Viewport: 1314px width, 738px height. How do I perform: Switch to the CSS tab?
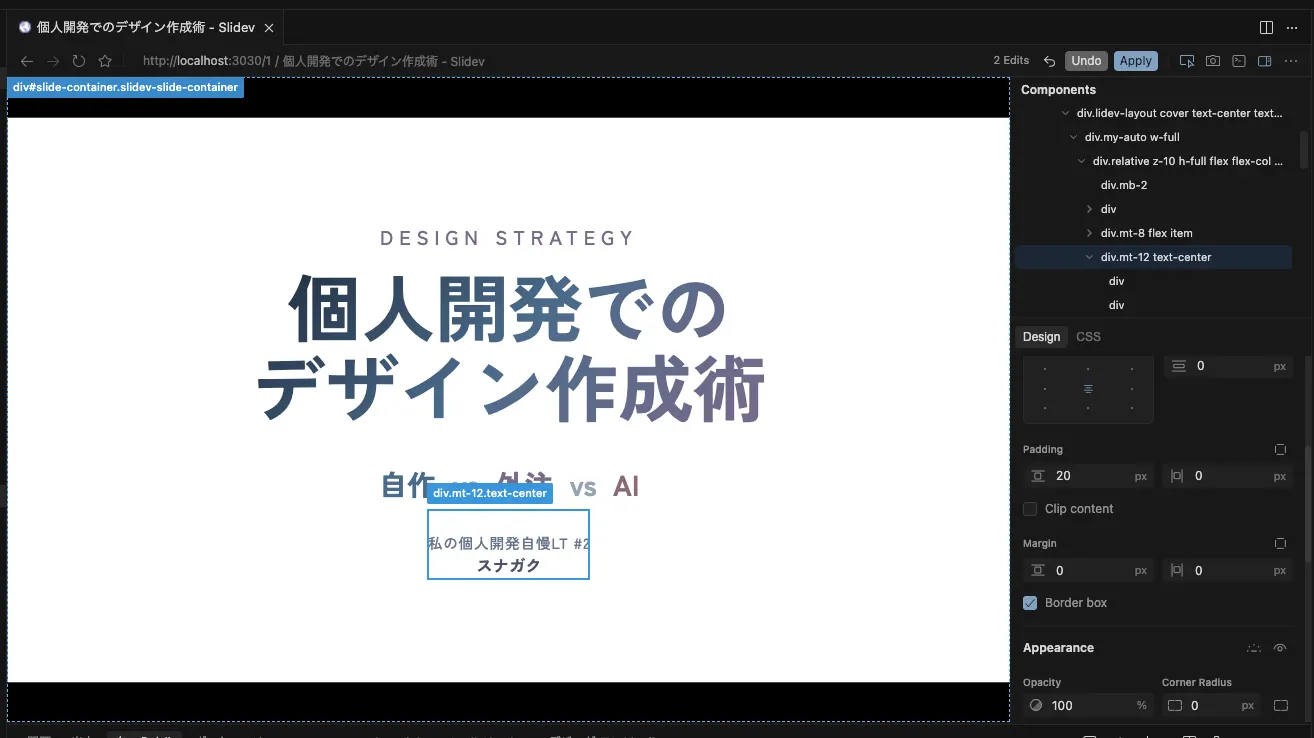(1088, 336)
